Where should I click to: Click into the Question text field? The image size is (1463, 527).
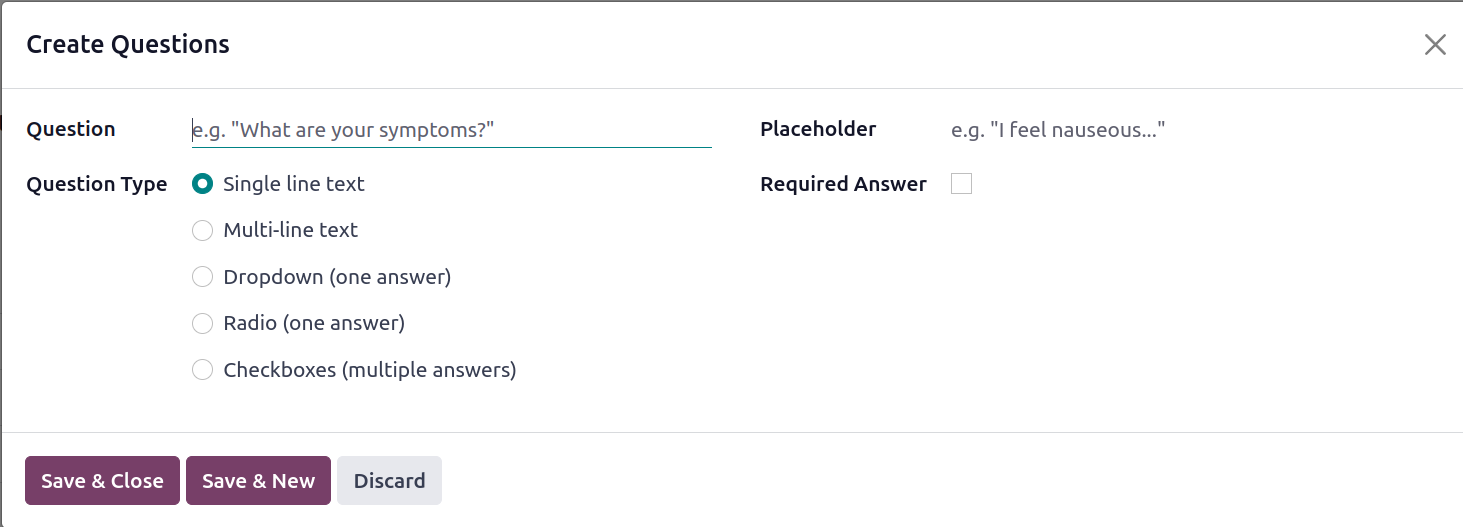coord(451,130)
